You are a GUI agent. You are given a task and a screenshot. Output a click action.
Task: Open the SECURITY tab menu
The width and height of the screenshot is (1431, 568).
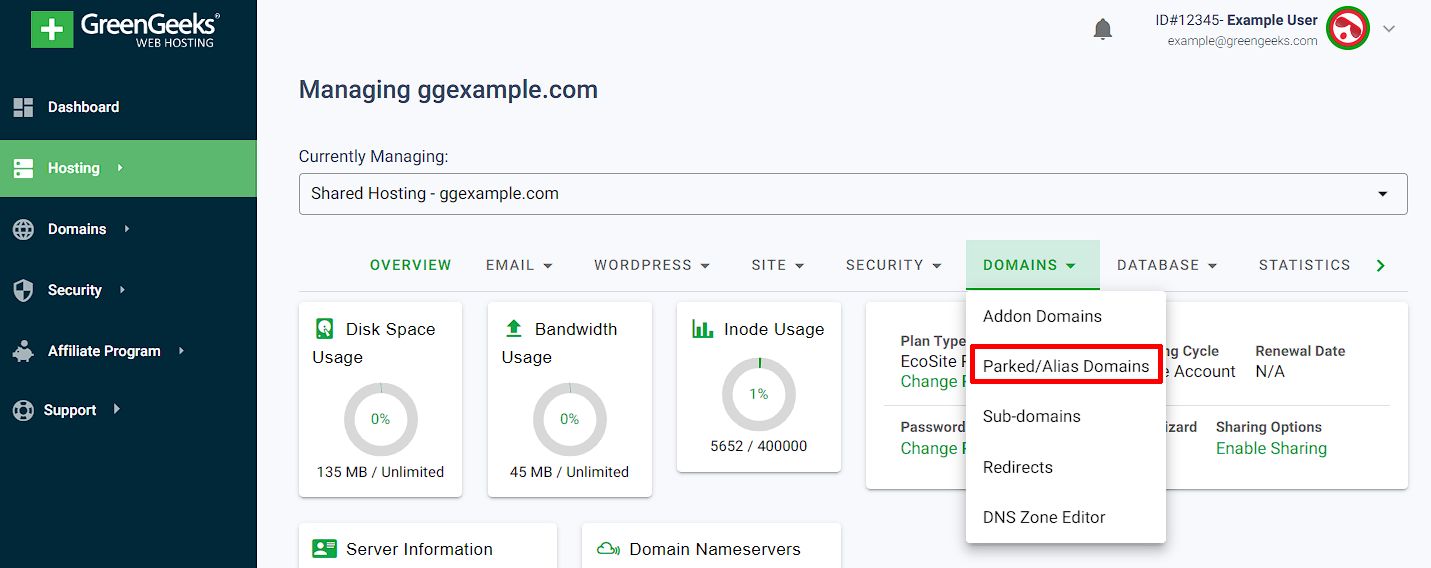click(x=894, y=265)
